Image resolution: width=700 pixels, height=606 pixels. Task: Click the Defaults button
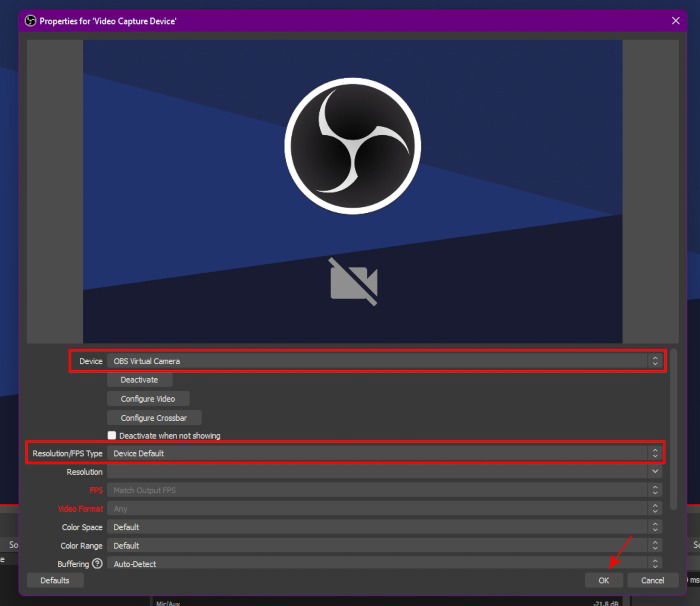[55, 581]
